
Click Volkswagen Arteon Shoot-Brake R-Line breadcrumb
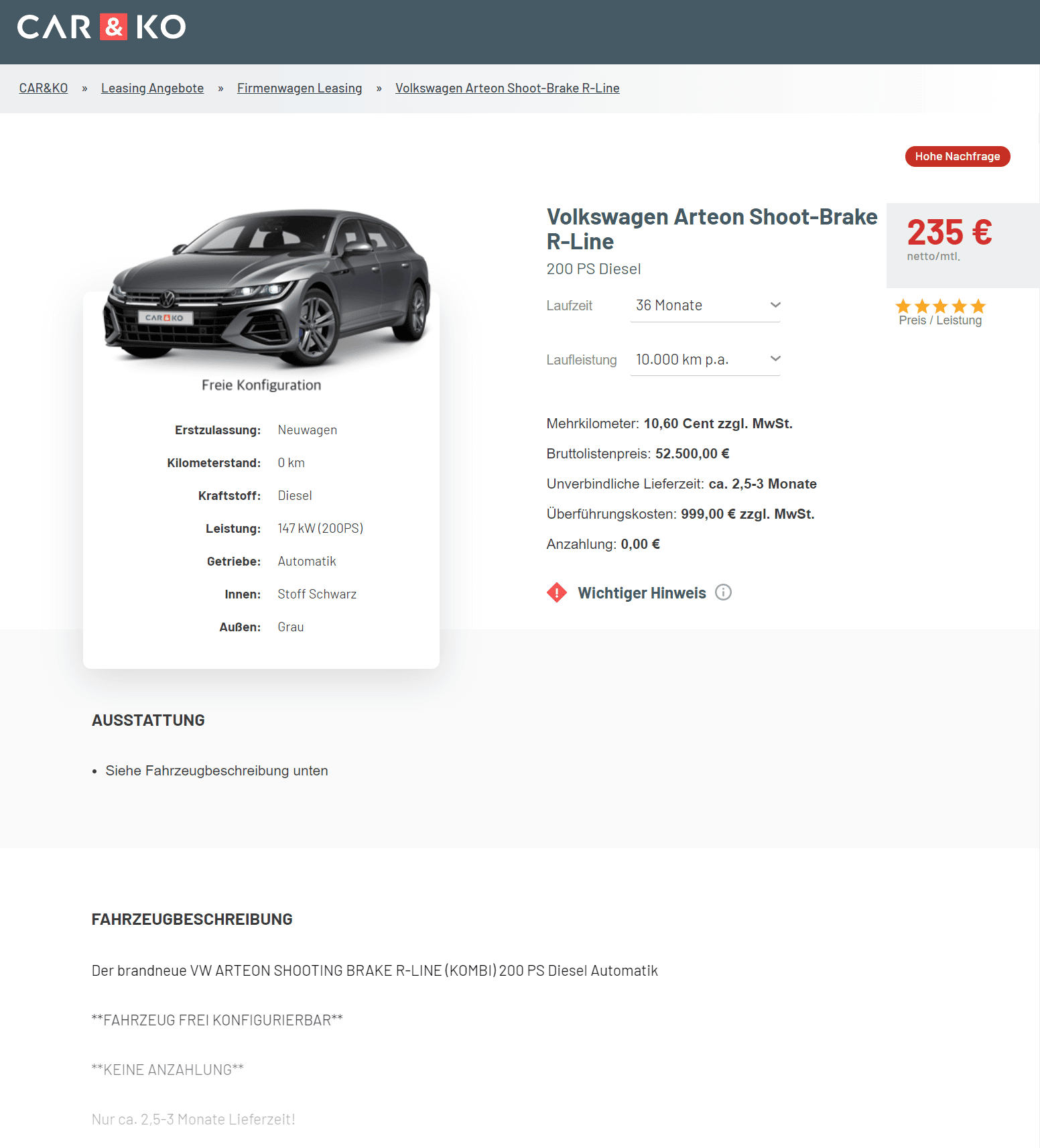pos(507,88)
